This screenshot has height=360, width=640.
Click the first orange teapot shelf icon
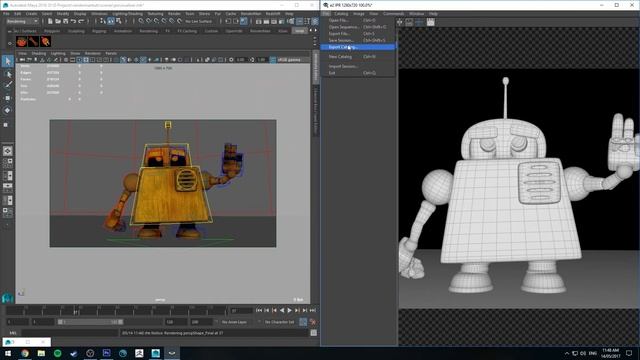tap(21, 41)
